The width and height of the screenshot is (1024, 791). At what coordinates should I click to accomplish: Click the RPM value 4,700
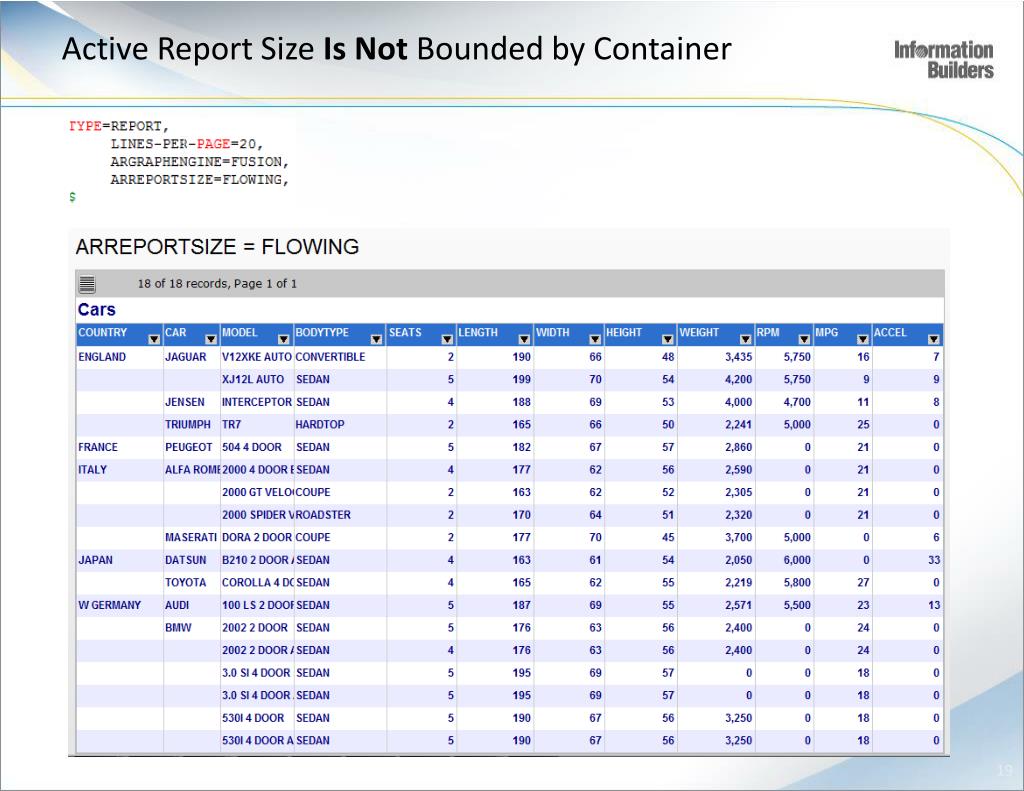click(x=797, y=402)
